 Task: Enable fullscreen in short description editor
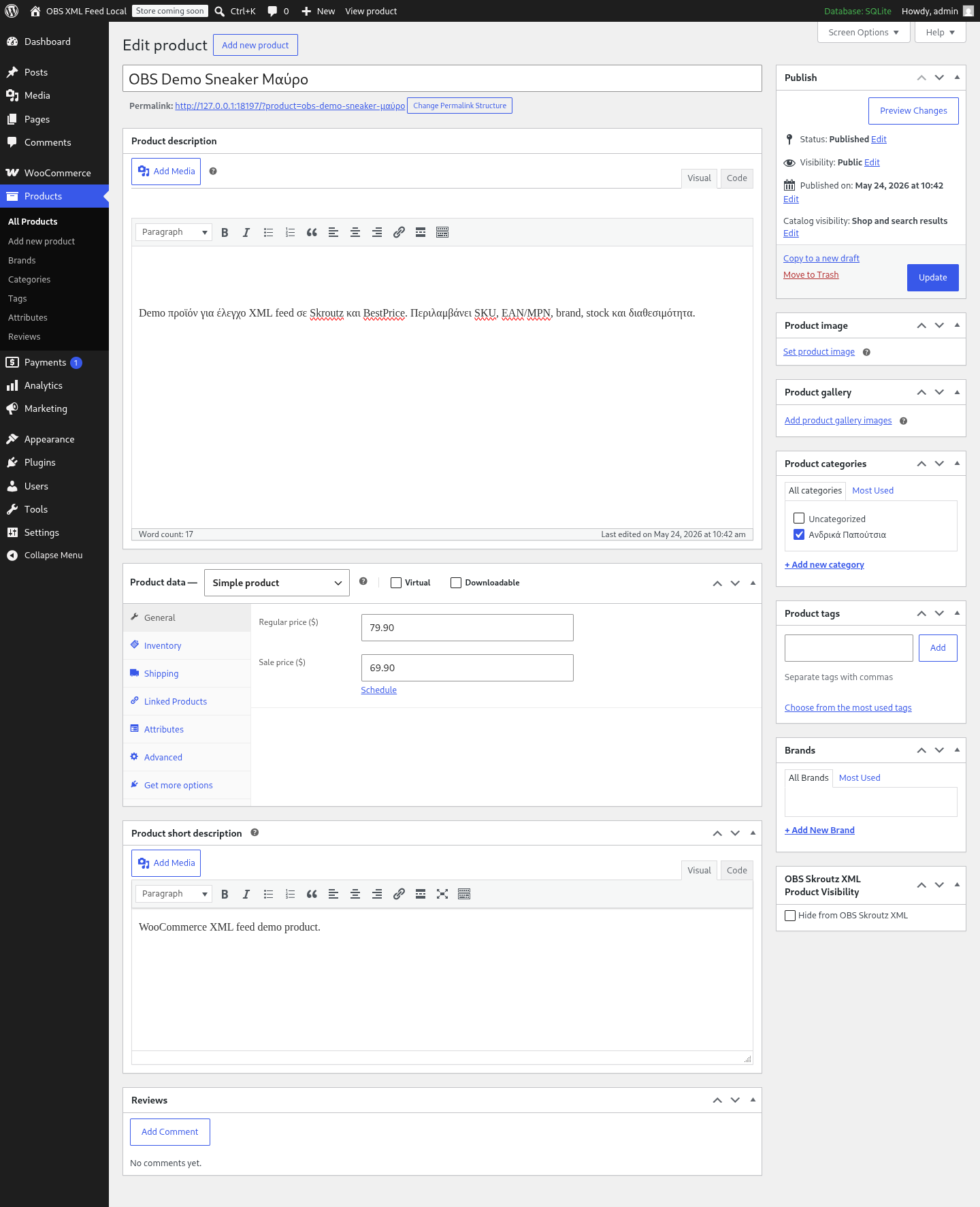click(x=442, y=894)
